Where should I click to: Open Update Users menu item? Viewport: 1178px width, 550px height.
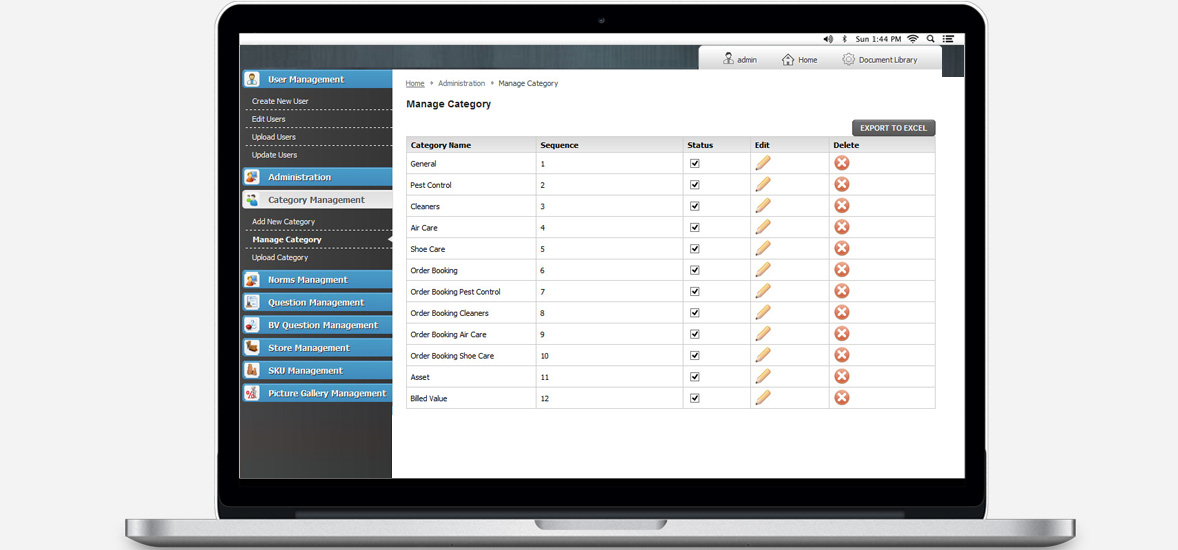tap(274, 155)
